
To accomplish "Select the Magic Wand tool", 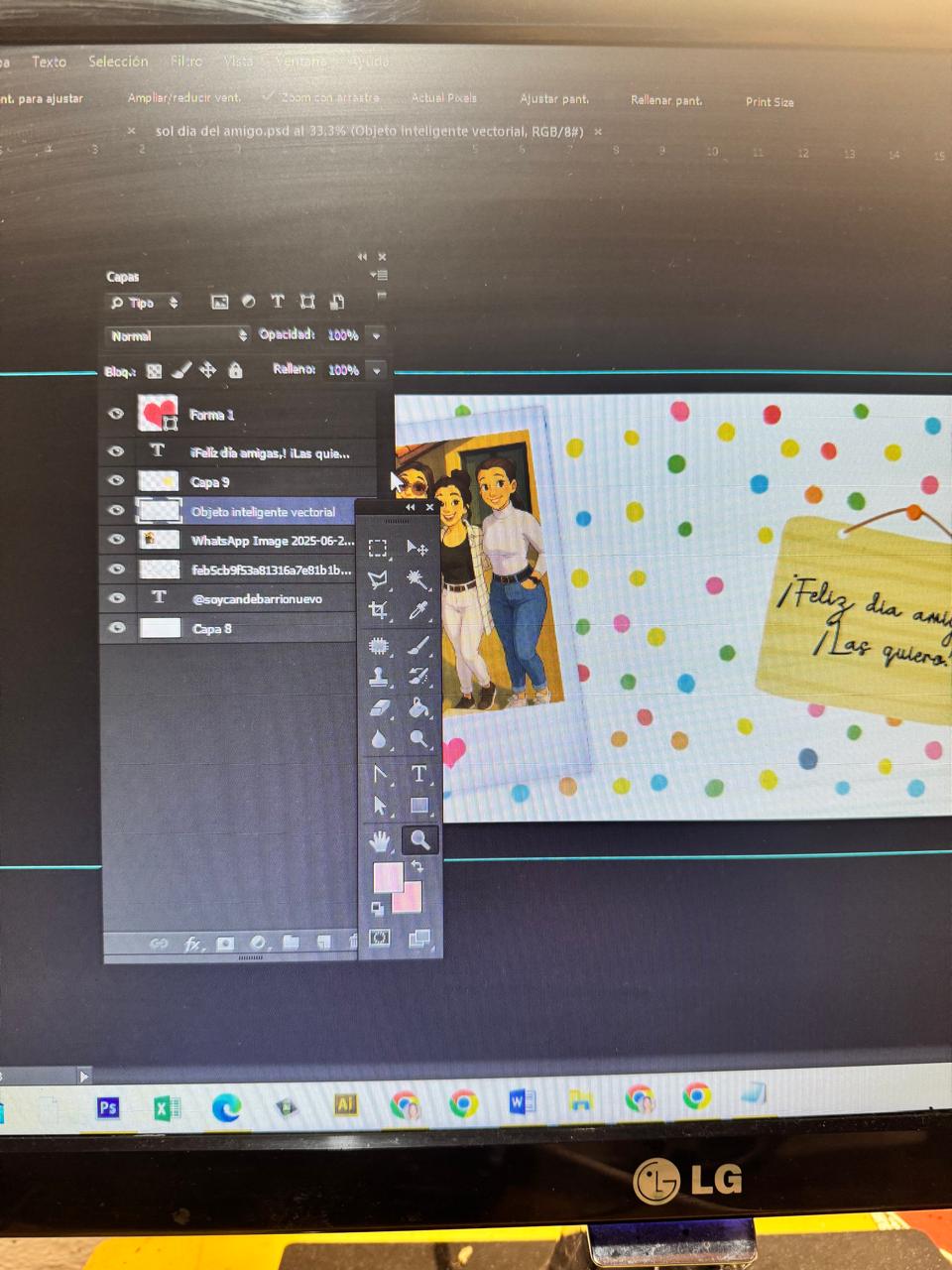I will click(417, 579).
